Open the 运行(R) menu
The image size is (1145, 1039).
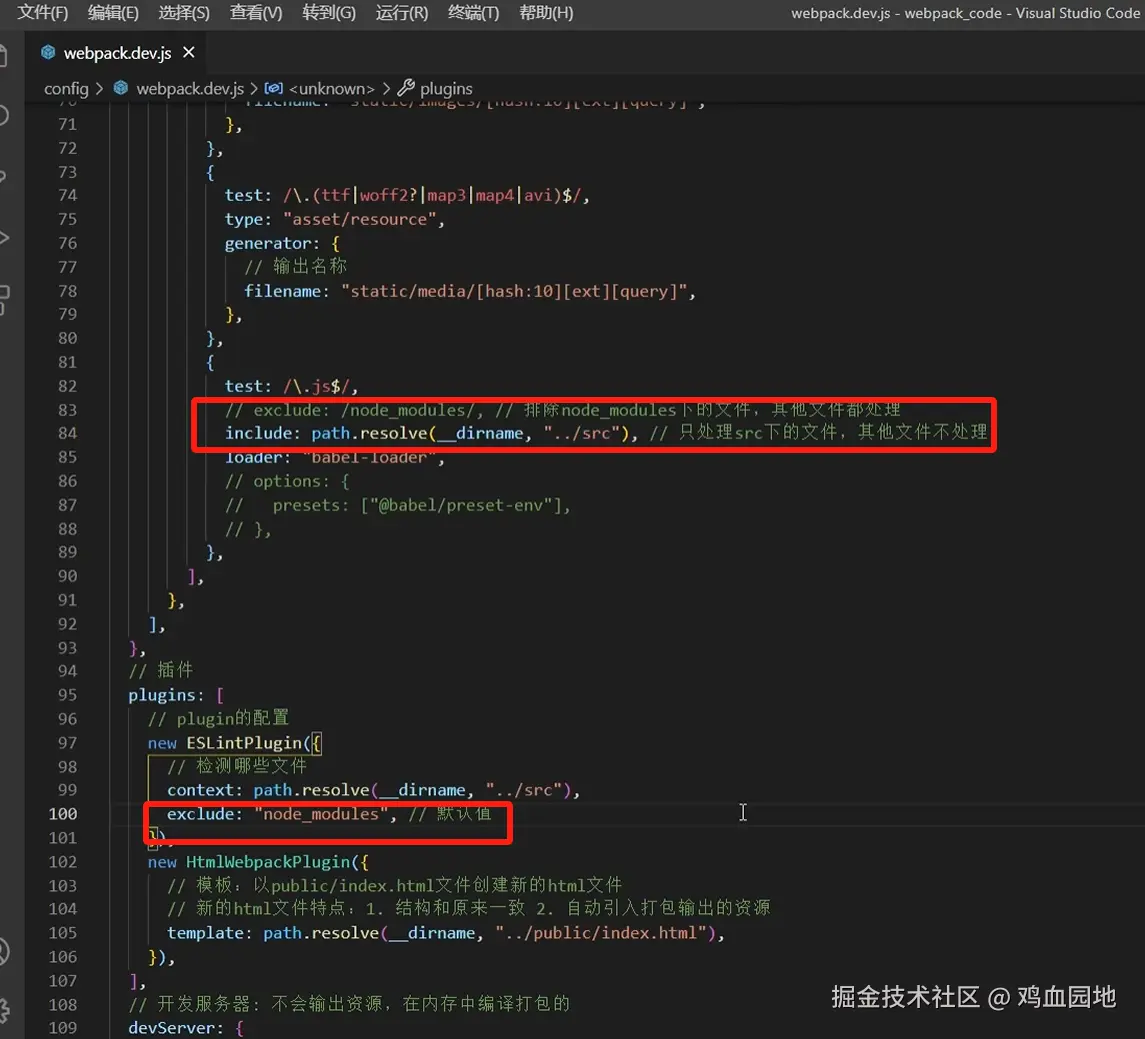pyautogui.click(x=402, y=12)
